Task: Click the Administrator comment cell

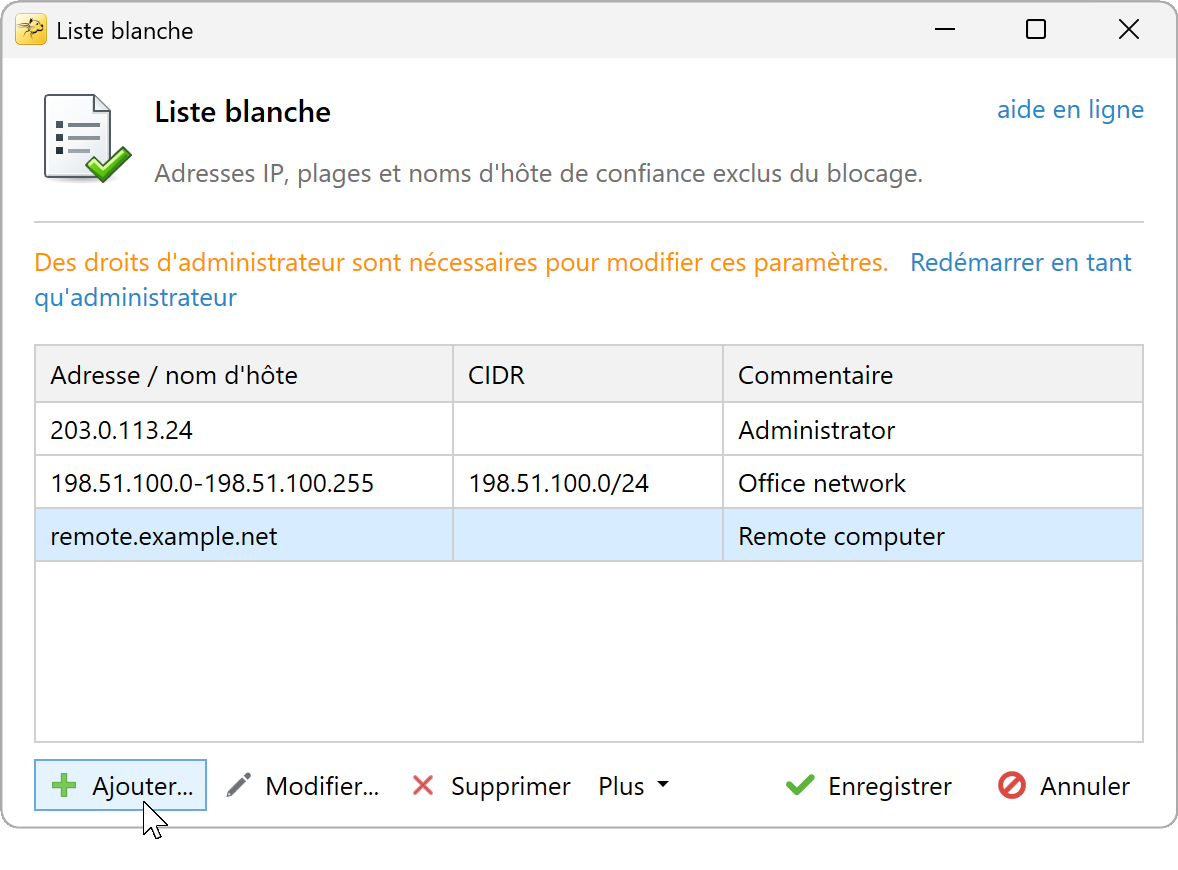Action: [x=932, y=430]
